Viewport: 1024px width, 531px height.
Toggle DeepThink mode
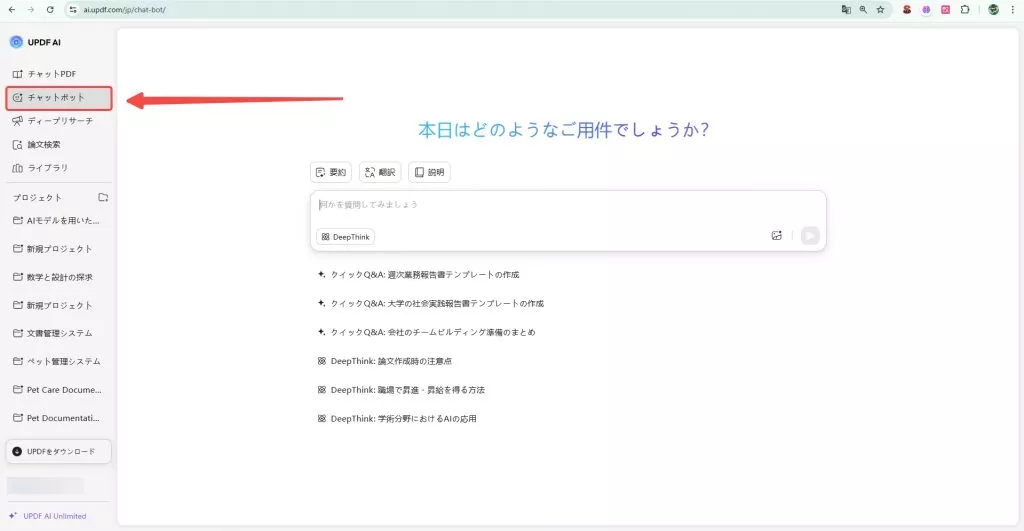[x=345, y=237]
